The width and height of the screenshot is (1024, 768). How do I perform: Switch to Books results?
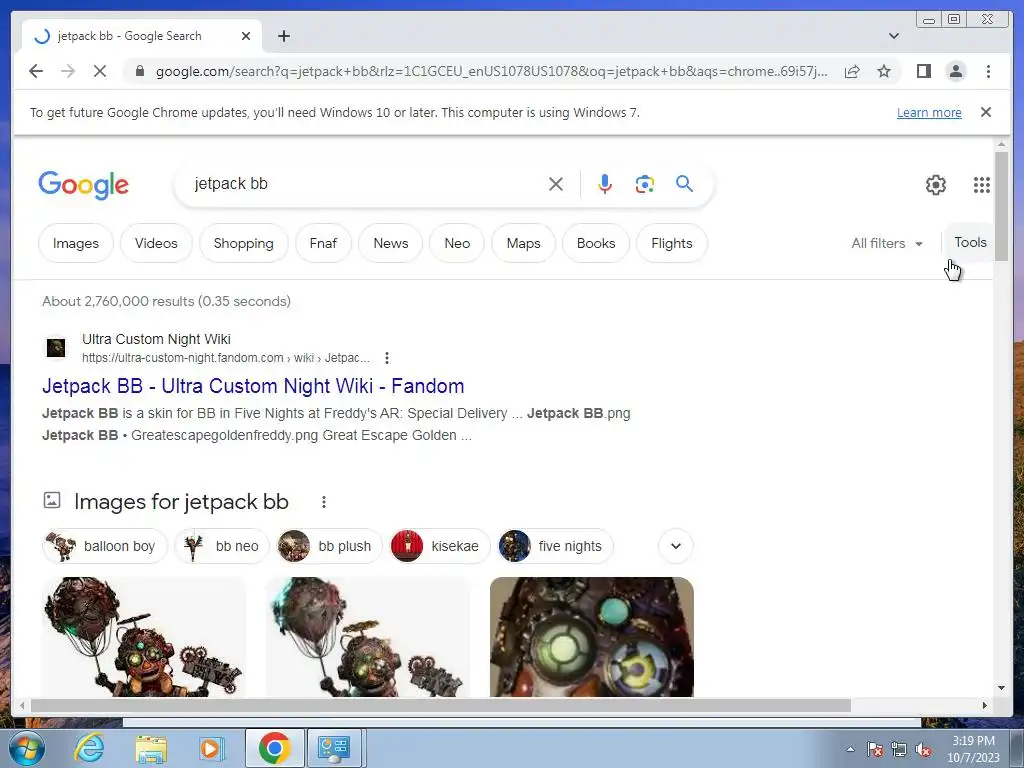tap(596, 243)
